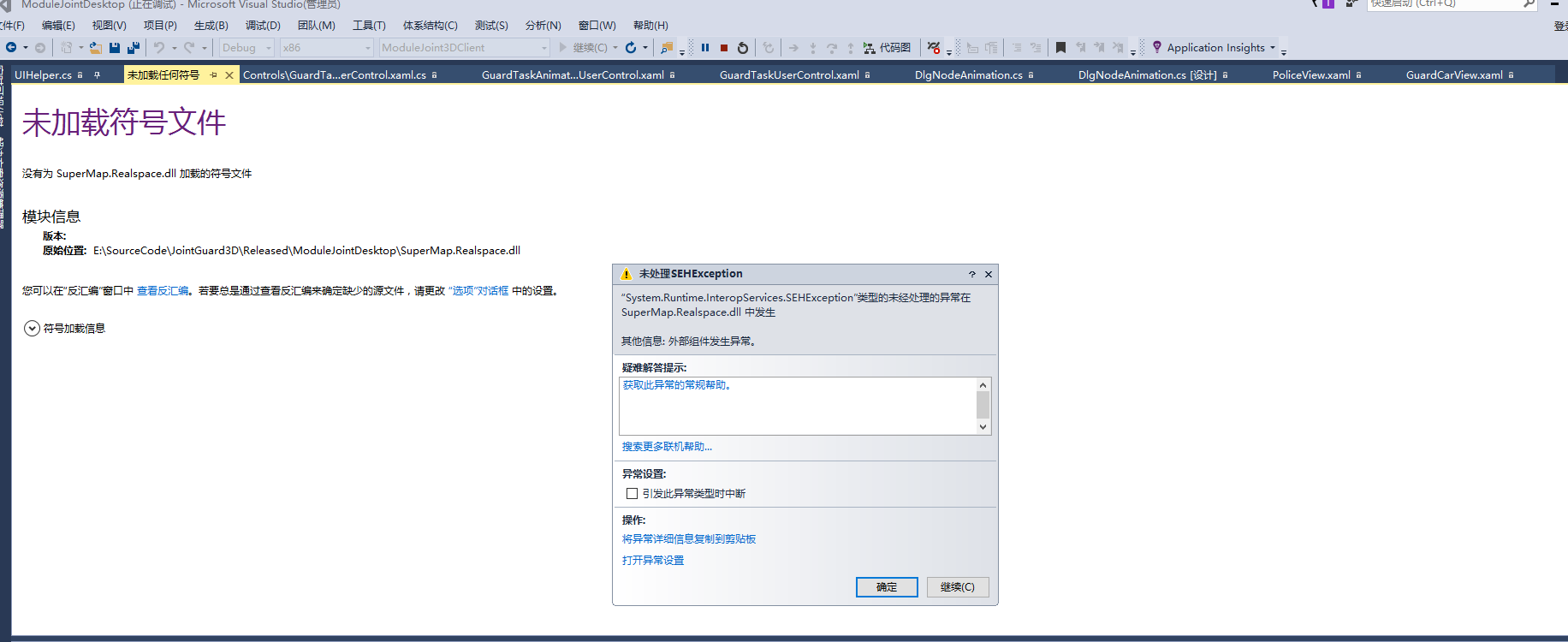Click the help question mark in SEHException dialog
The height and width of the screenshot is (642, 1568).
[972, 274]
